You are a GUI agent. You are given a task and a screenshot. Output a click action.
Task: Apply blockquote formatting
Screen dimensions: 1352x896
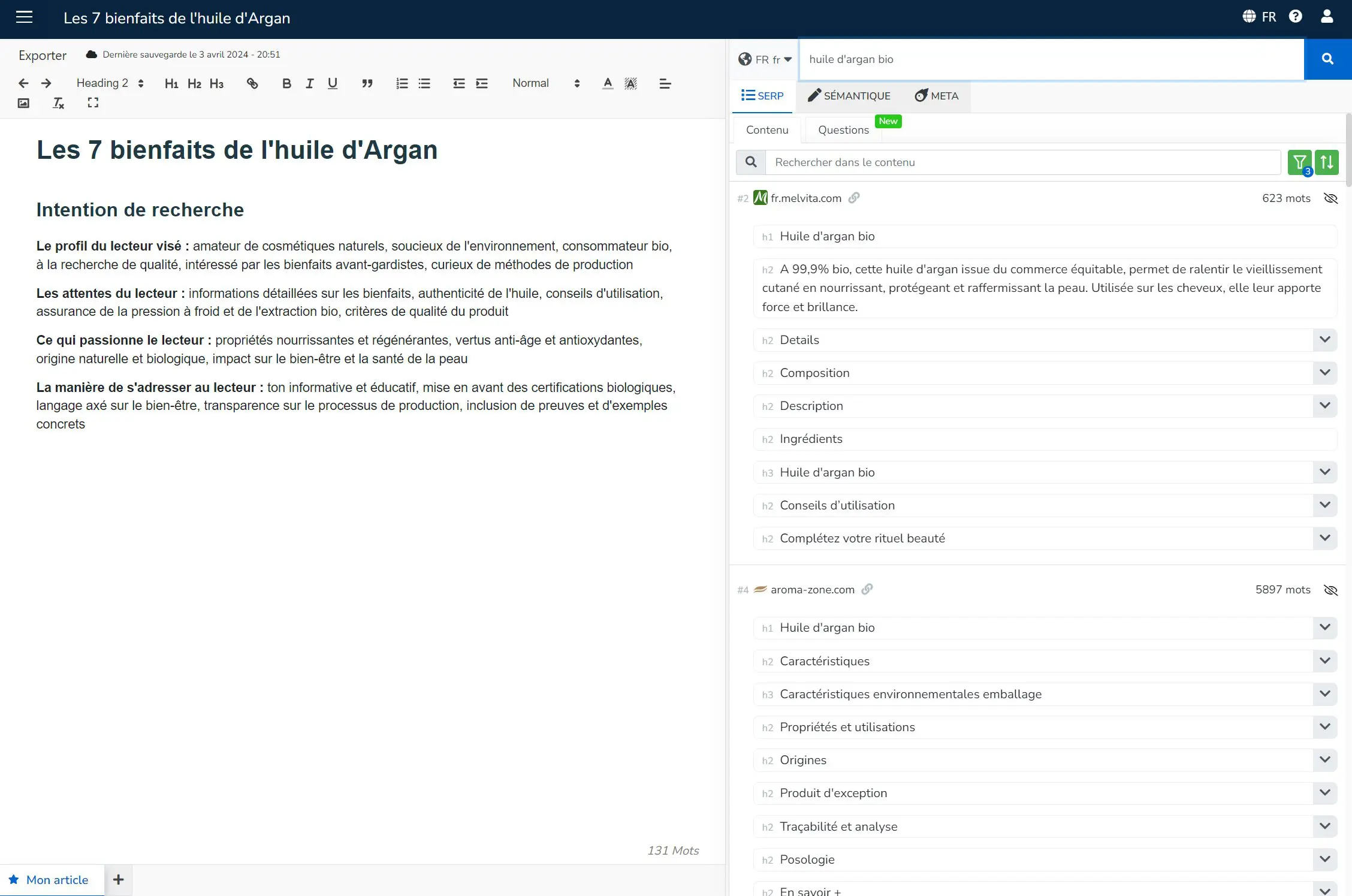(x=367, y=83)
